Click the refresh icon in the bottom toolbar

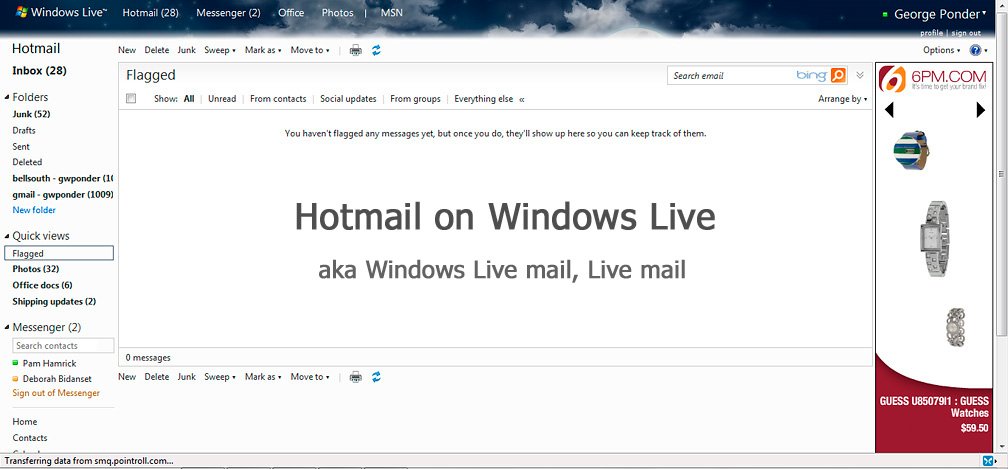coord(376,377)
